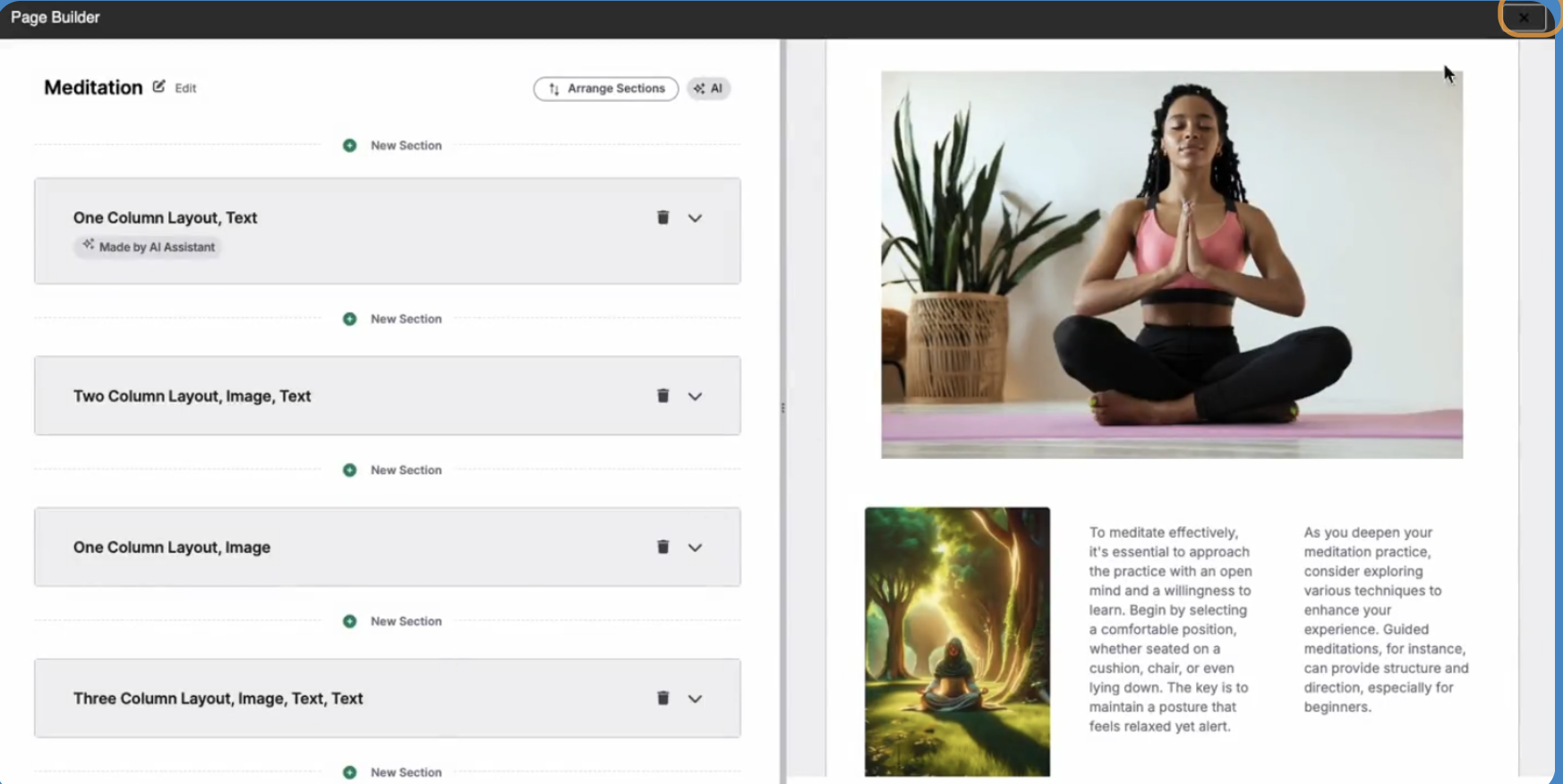Click the Meditation page title
The height and width of the screenshot is (784, 1563).
click(93, 88)
